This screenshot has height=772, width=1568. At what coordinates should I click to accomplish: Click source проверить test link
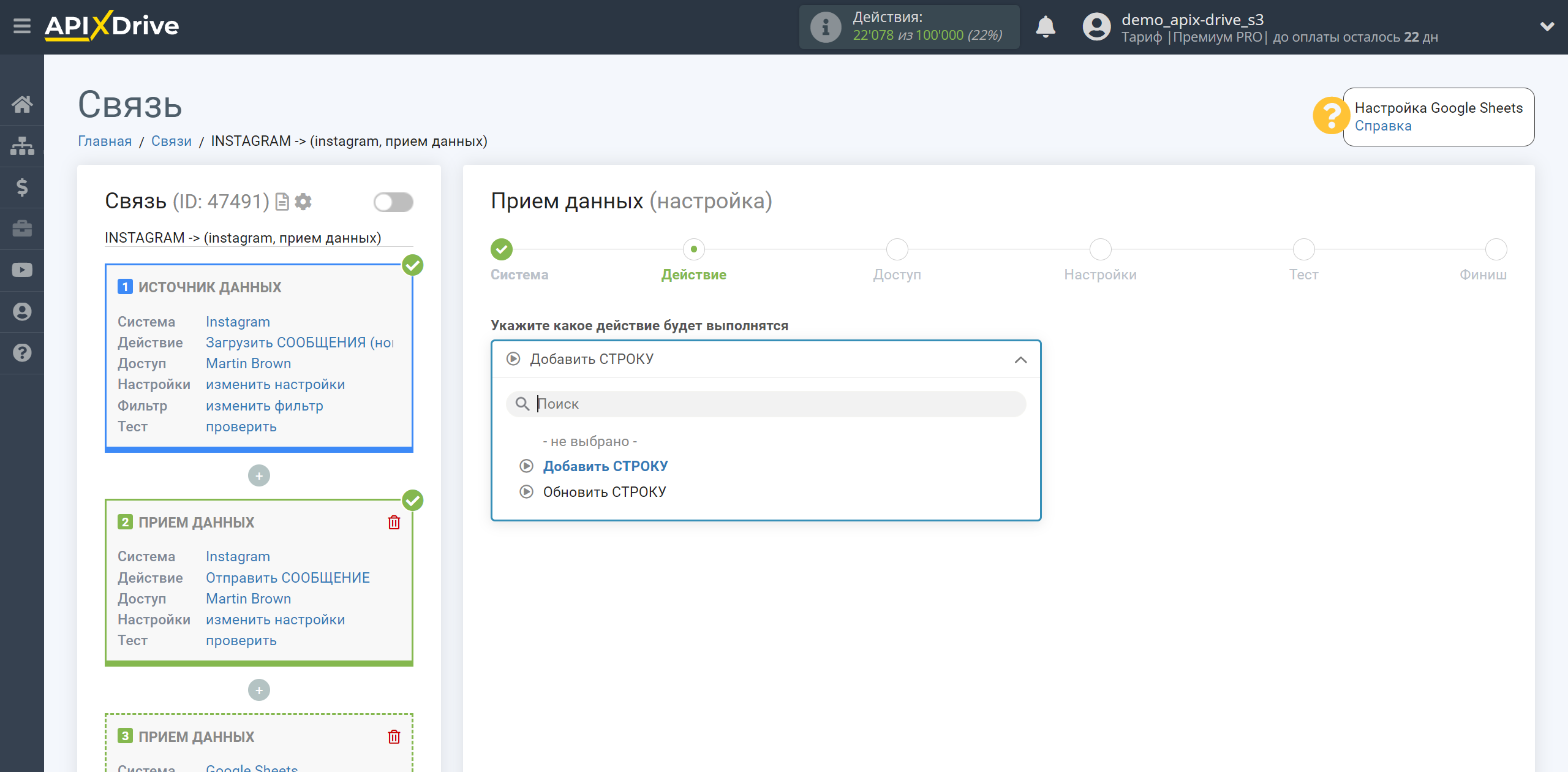(241, 427)
